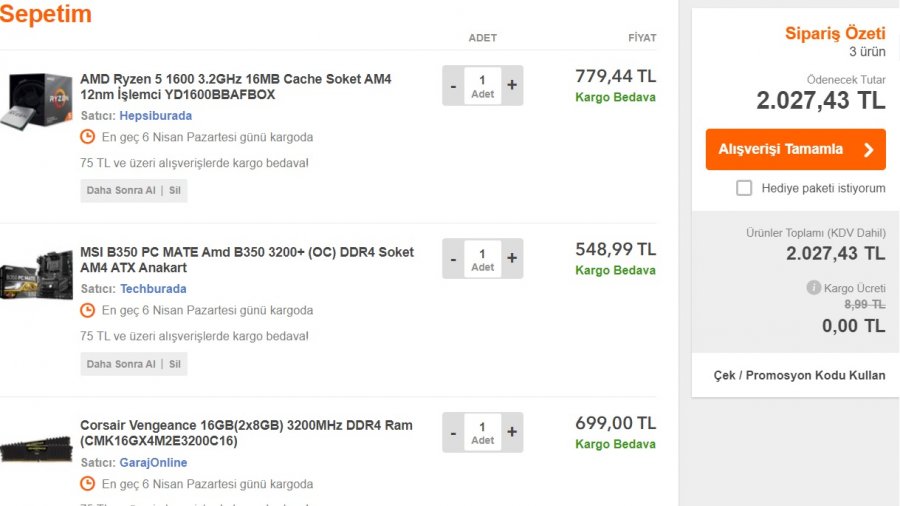Check the Hediye paketi istiyorum box

coord(744,188)
